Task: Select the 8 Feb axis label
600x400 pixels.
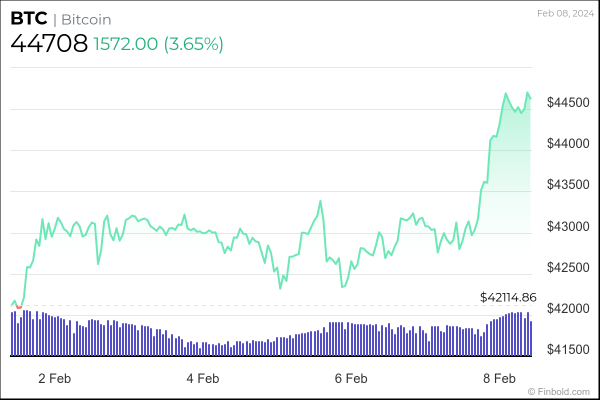Action: [498, 379]
